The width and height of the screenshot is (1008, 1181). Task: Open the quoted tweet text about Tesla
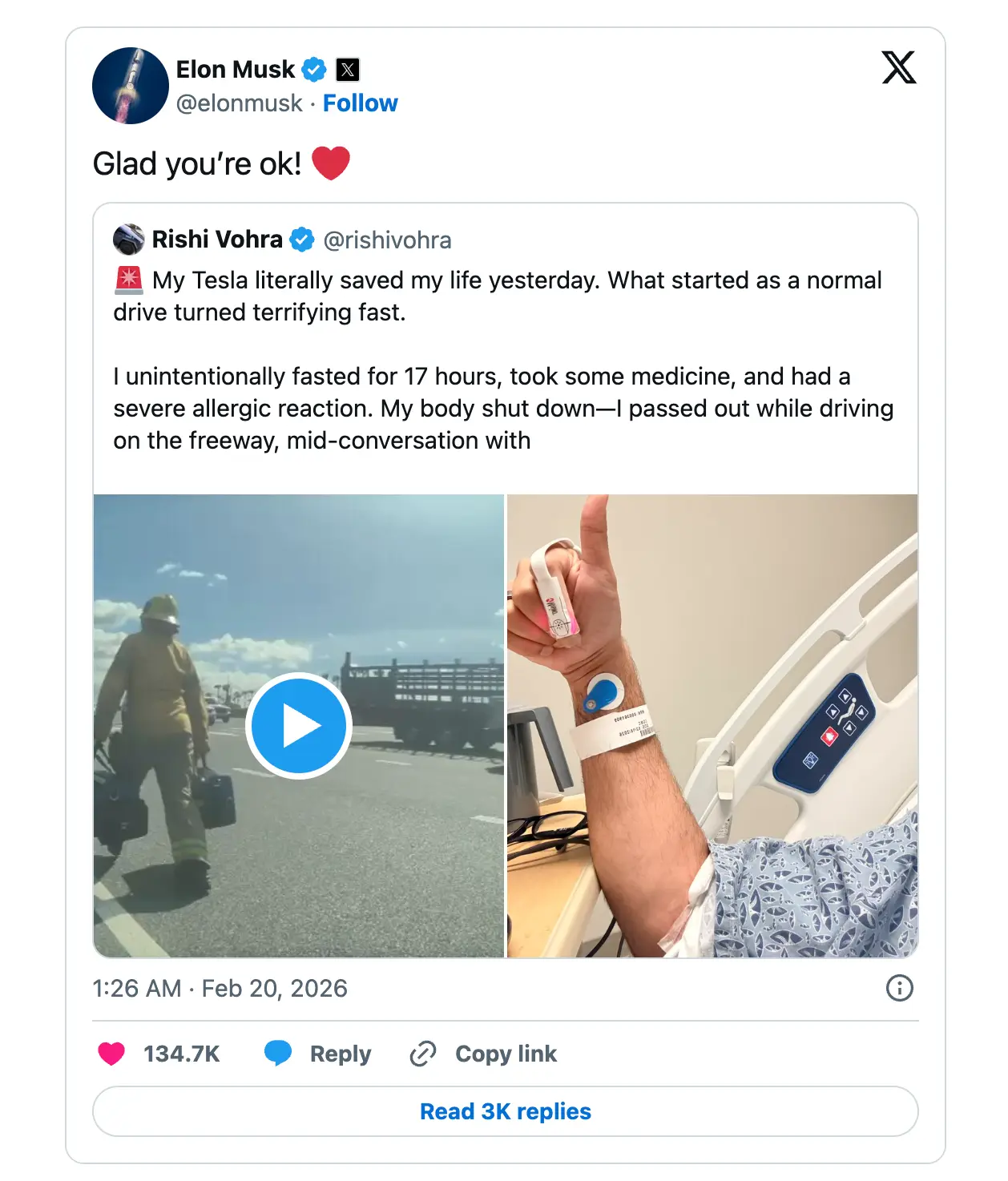coord(503,360)
